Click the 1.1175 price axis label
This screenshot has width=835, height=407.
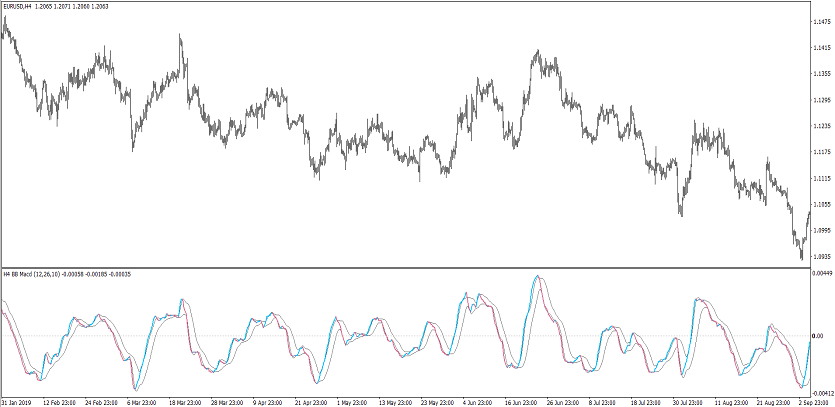822,152
